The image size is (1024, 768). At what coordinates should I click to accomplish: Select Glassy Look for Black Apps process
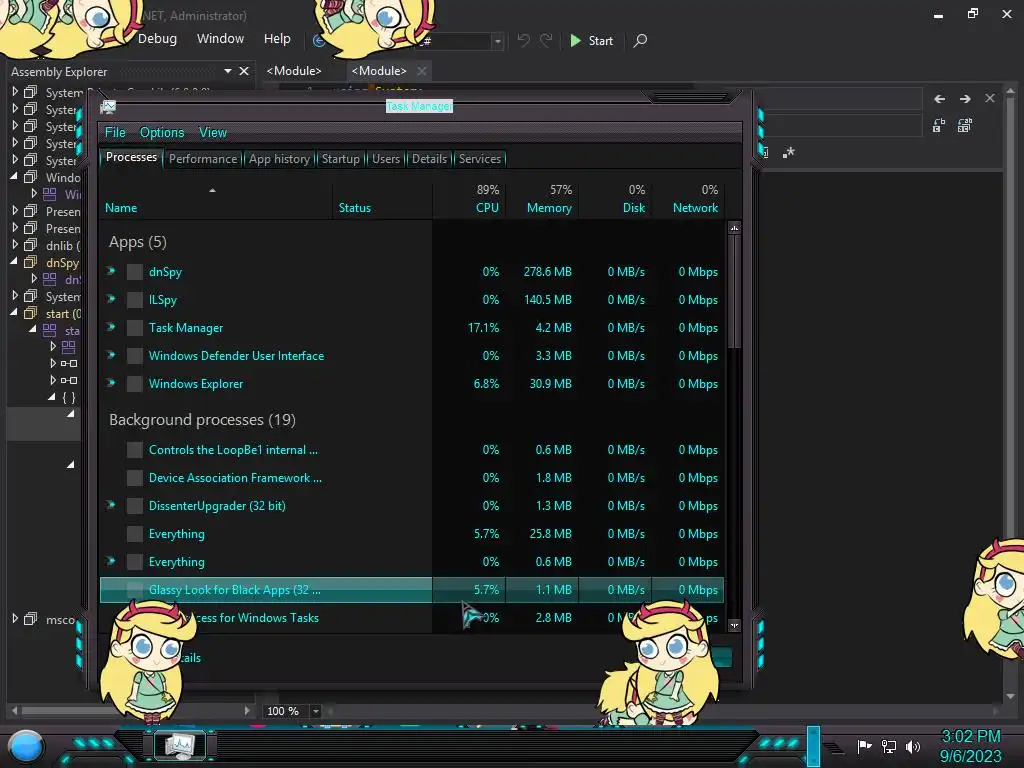pos(411,590)
